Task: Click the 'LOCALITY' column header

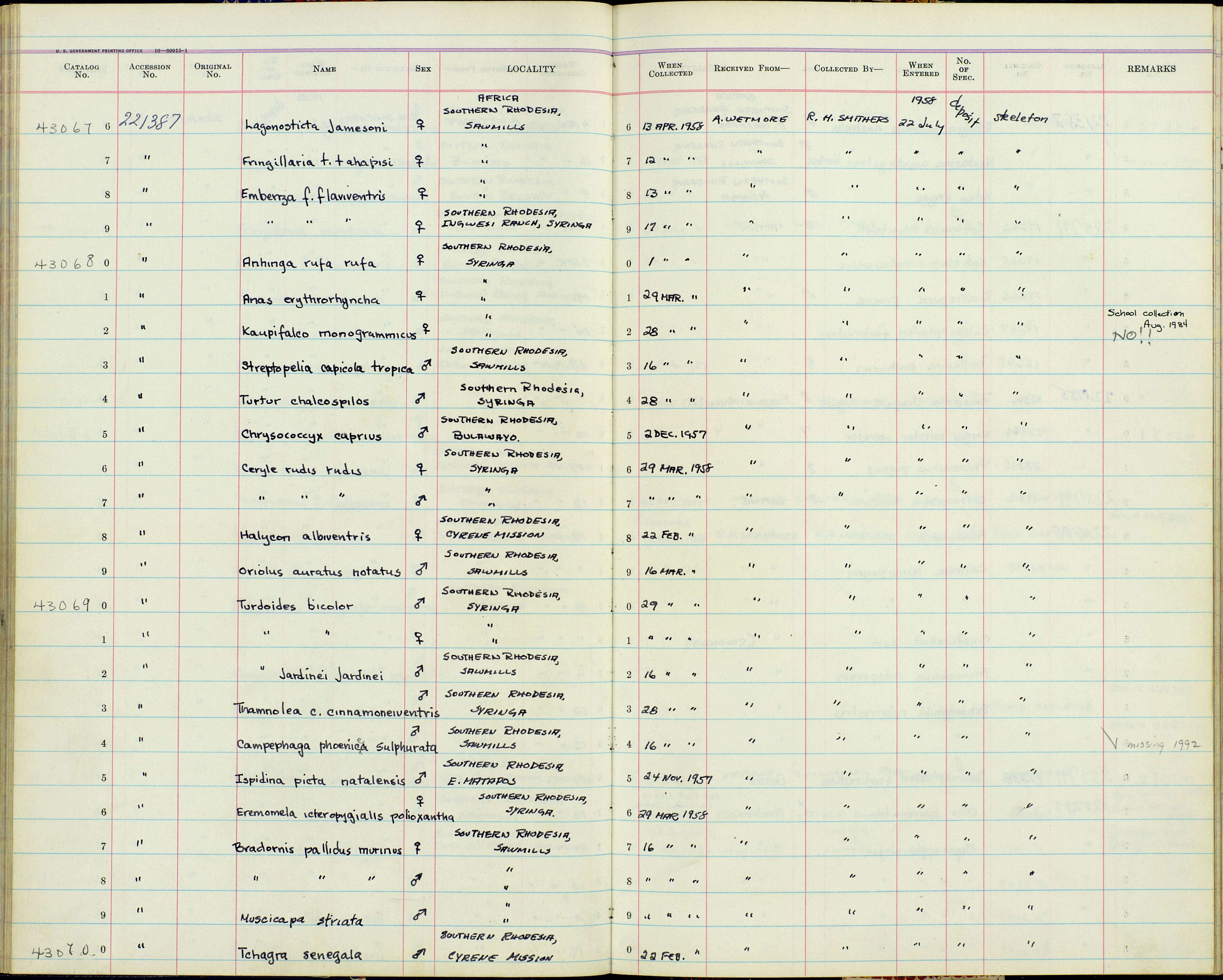Action: tap(531, 69)
